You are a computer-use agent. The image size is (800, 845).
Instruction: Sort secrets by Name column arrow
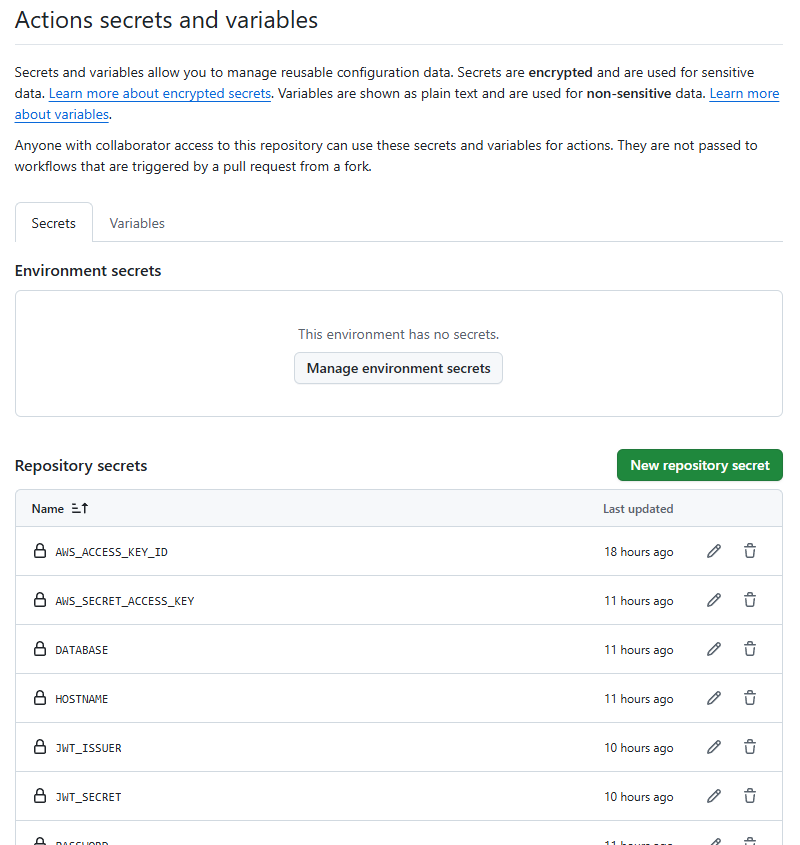[80, 509]
